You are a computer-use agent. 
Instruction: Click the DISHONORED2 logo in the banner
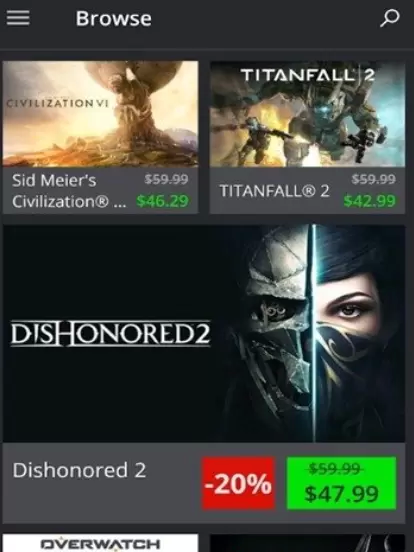click(111, 333)
